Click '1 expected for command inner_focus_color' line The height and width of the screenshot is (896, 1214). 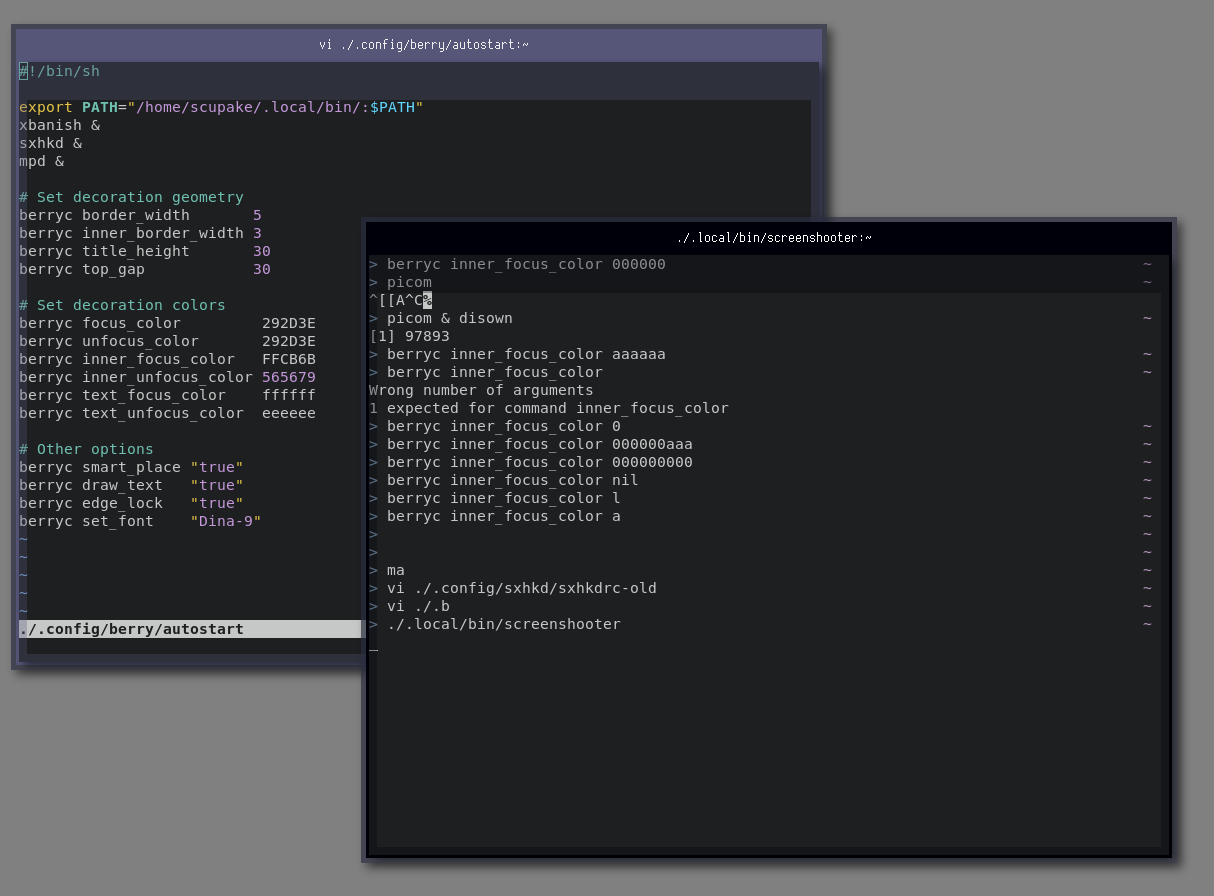(549, 408)
